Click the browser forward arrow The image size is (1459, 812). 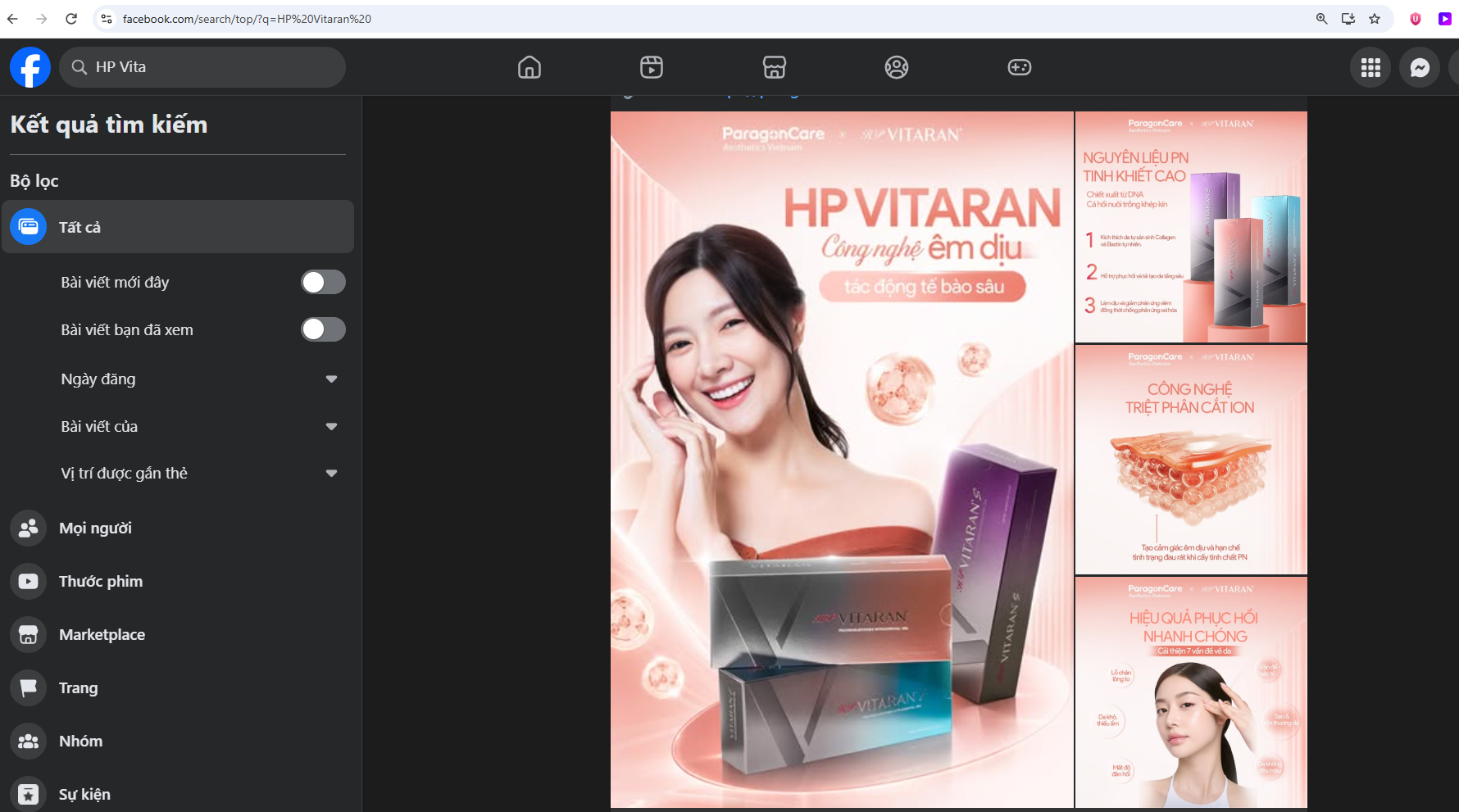coord(42,19)
